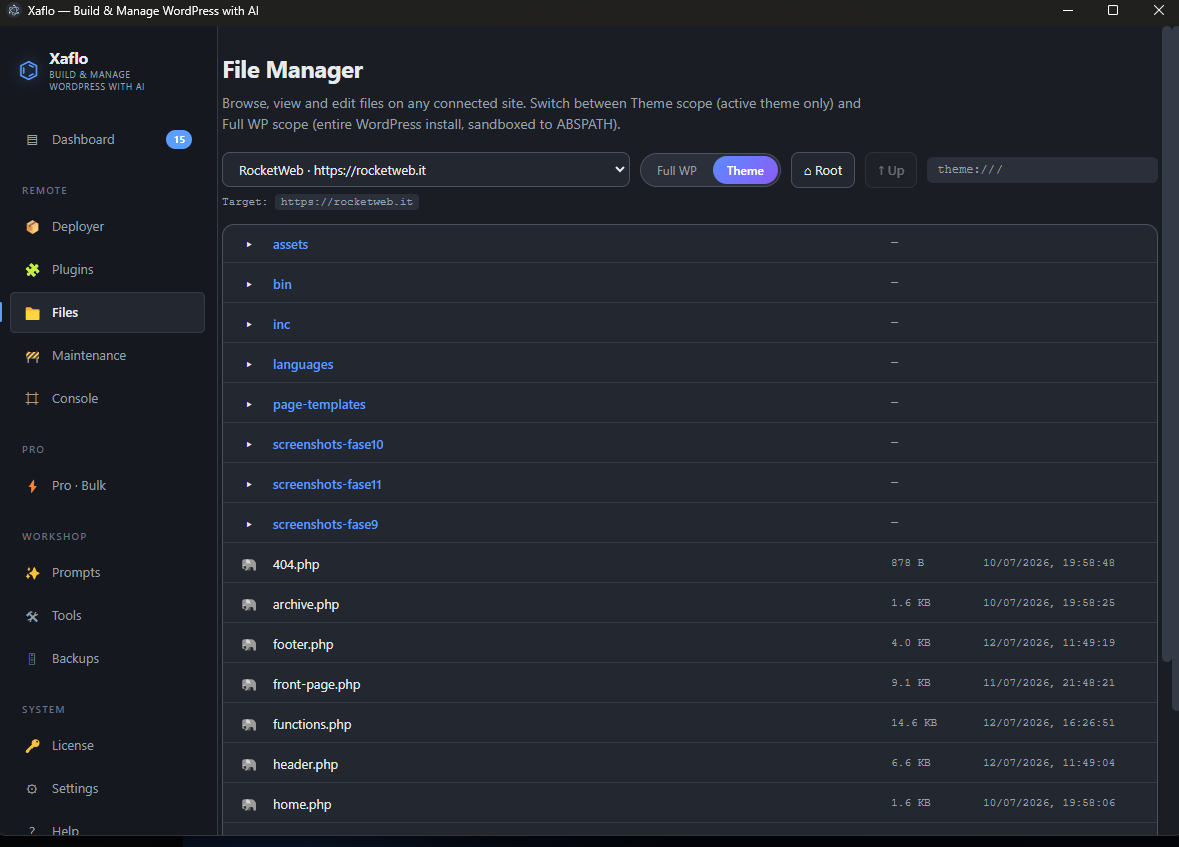The width and height of the screenshot is (1179, 847).
Task: Open the page-templates folder link
Action: point(319,405)
